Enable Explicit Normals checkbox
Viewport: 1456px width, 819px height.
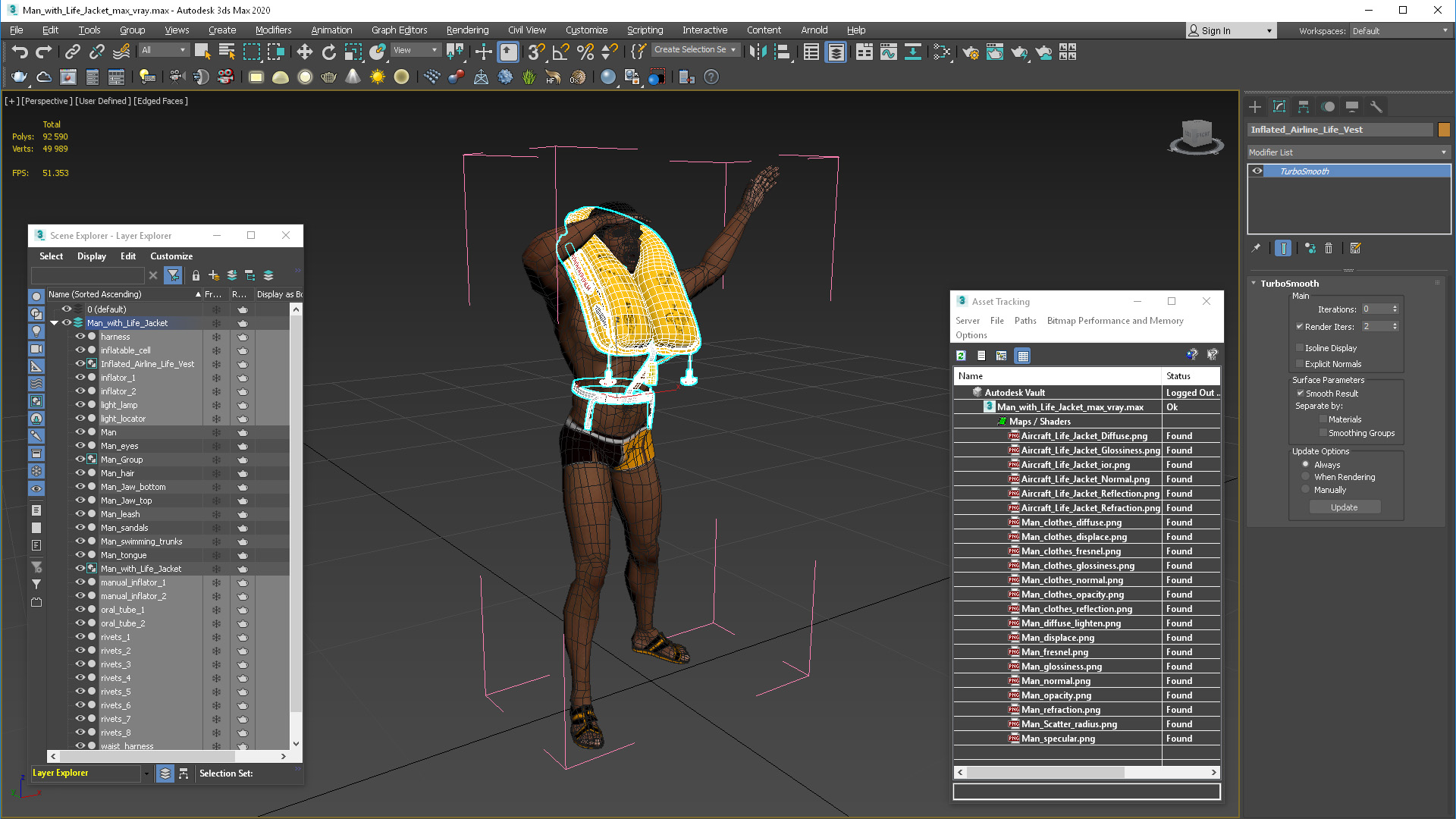[1300, 364]
